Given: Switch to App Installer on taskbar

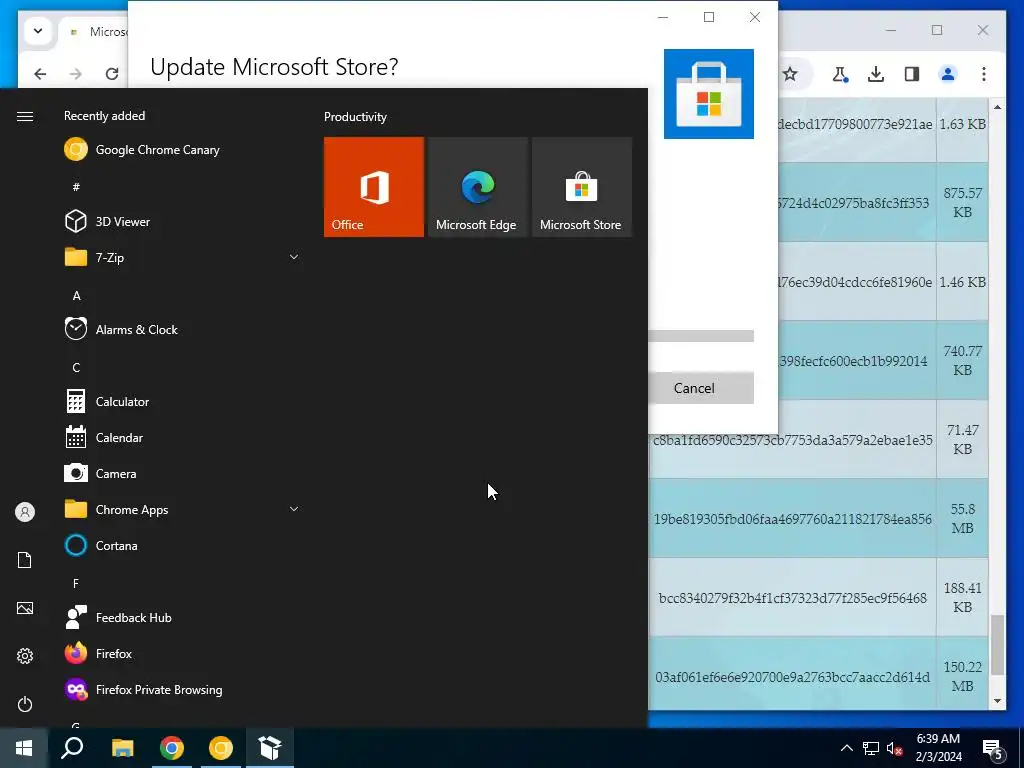Looking at the screenshot, I should (270, 748).
